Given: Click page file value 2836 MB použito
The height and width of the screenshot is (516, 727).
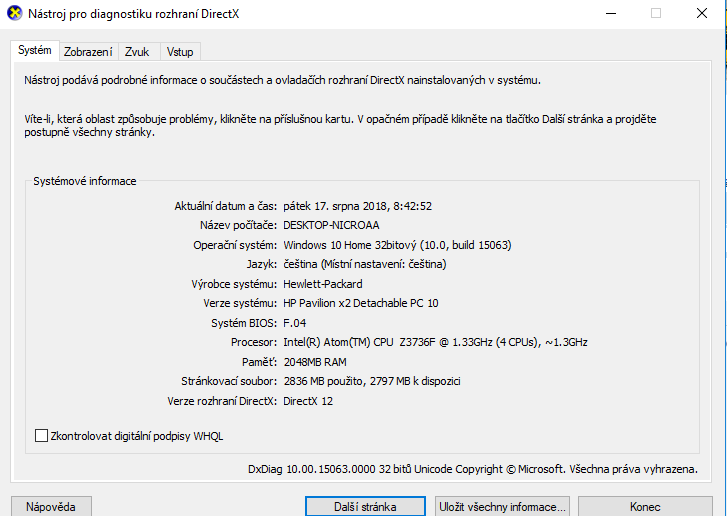Looking at the screenshot, I should coord(372,381).
